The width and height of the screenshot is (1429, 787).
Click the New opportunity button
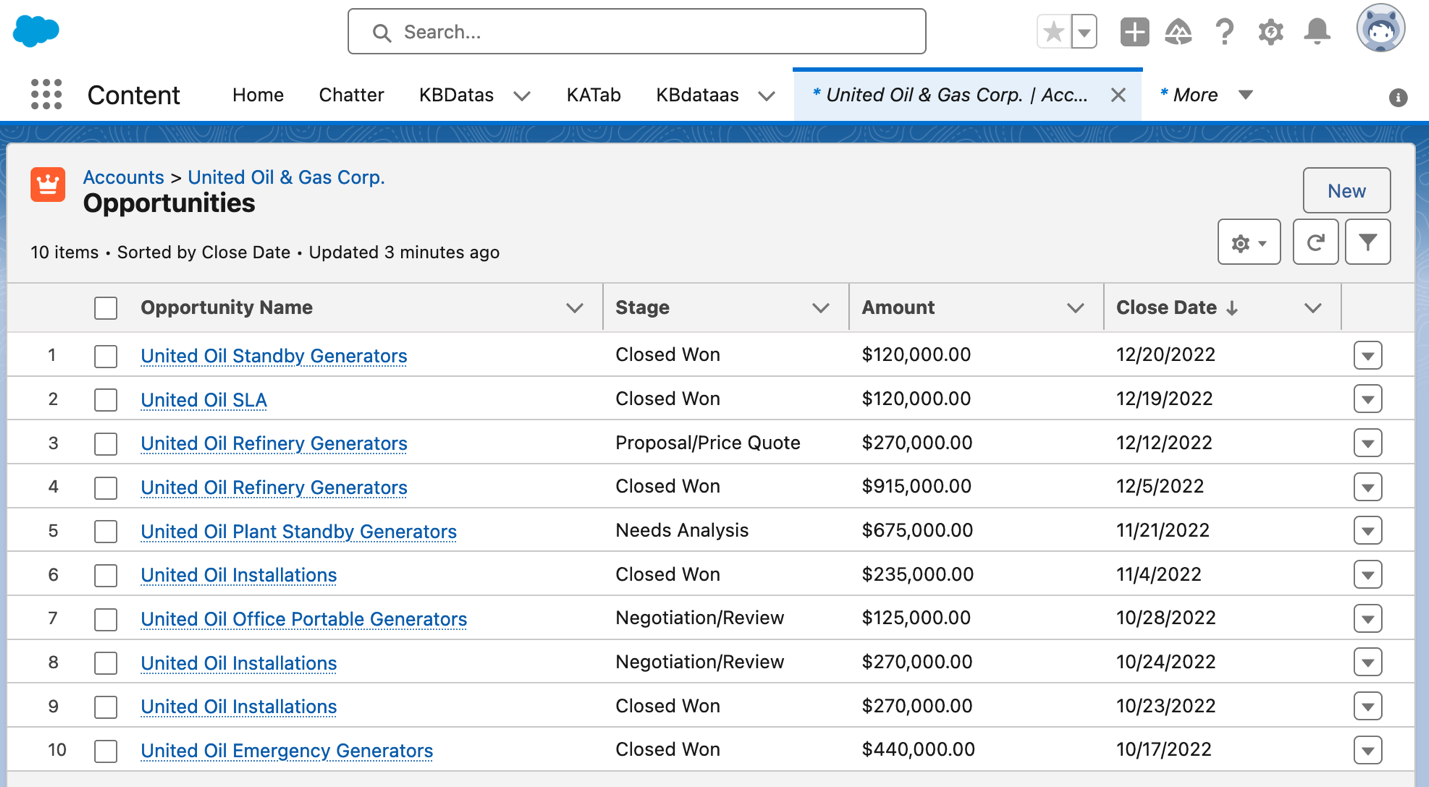tap(1346, 190)
